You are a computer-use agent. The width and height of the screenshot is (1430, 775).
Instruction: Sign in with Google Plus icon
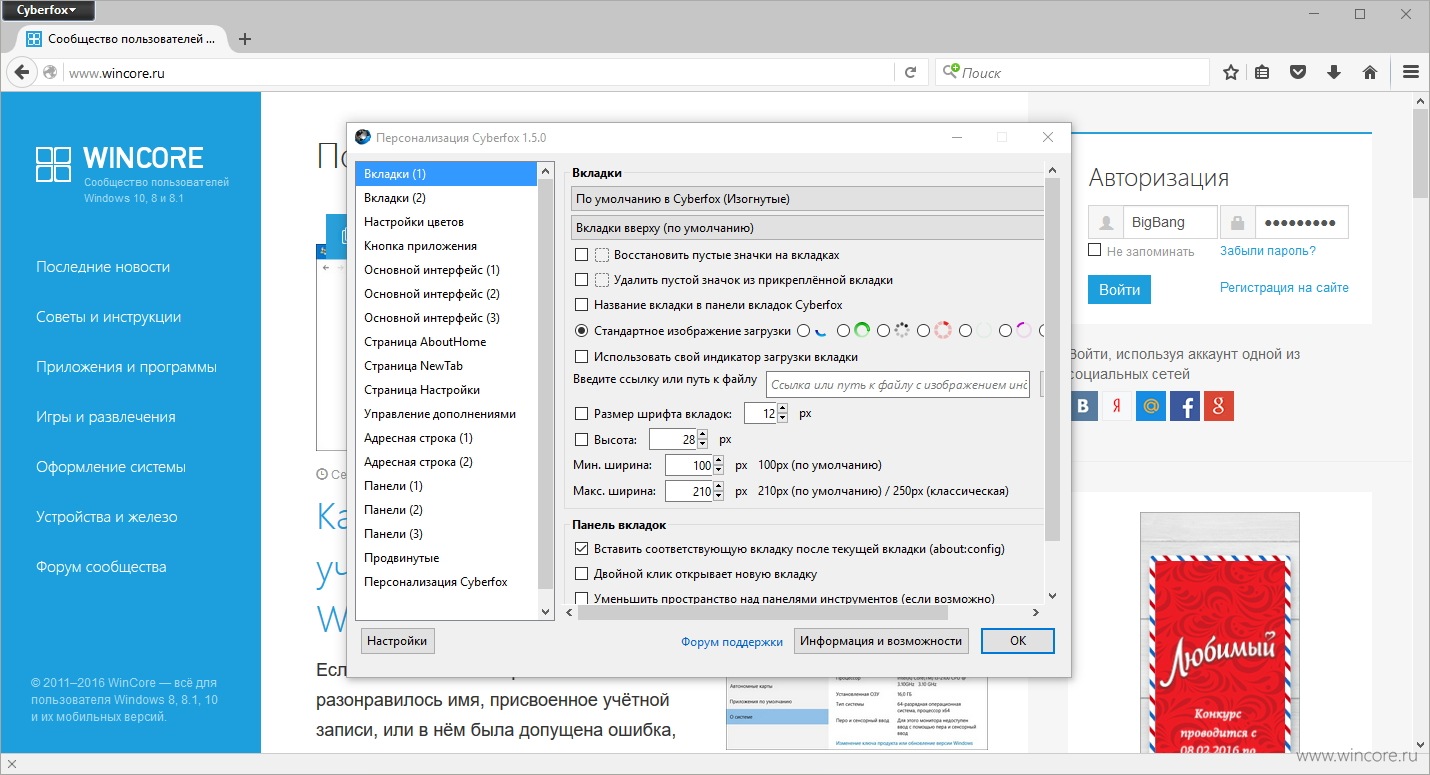point(1219,406)
